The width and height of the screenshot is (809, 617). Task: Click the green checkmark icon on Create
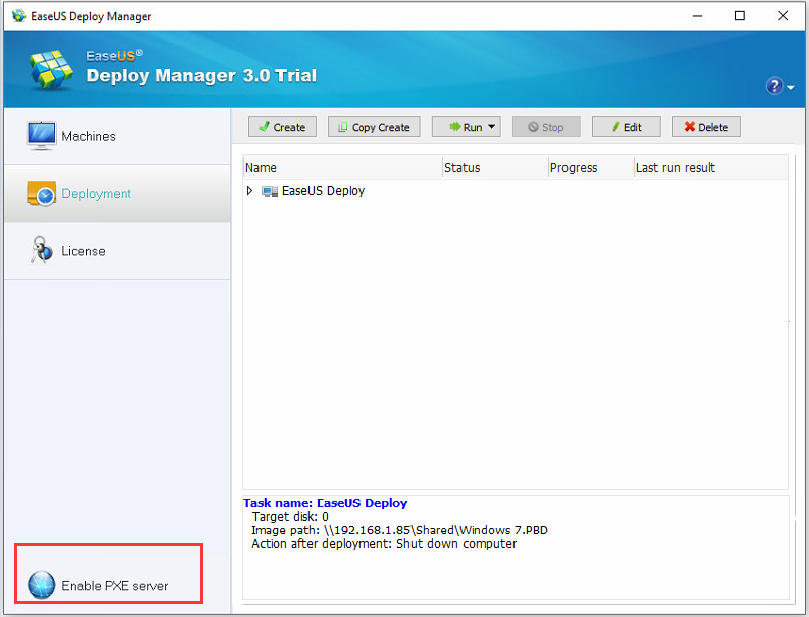265,126
